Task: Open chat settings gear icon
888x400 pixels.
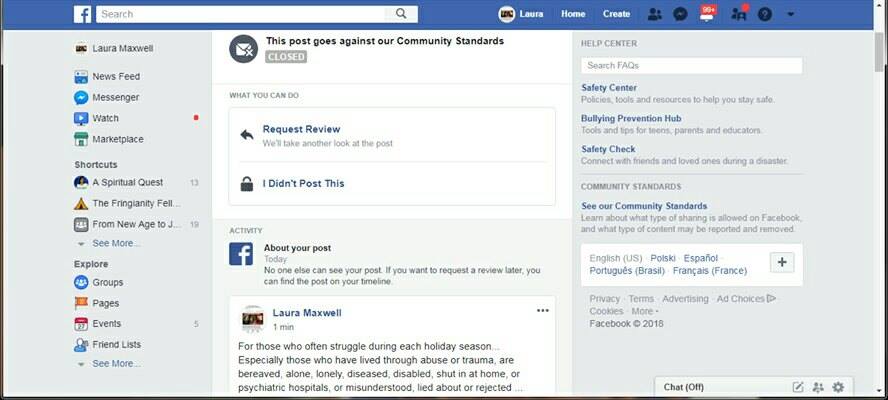Action: [x=838, y=387]
